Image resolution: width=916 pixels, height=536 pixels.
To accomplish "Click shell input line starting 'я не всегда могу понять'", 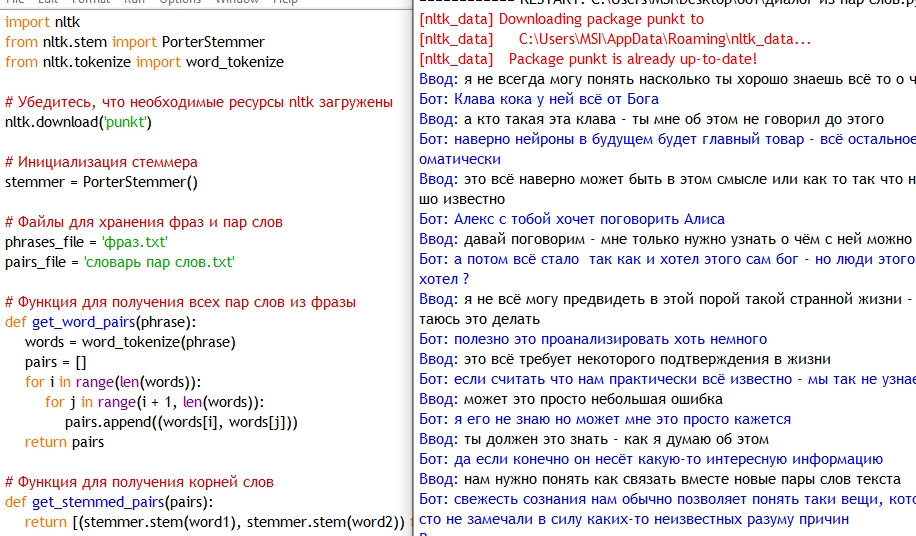I will (667, 79).
